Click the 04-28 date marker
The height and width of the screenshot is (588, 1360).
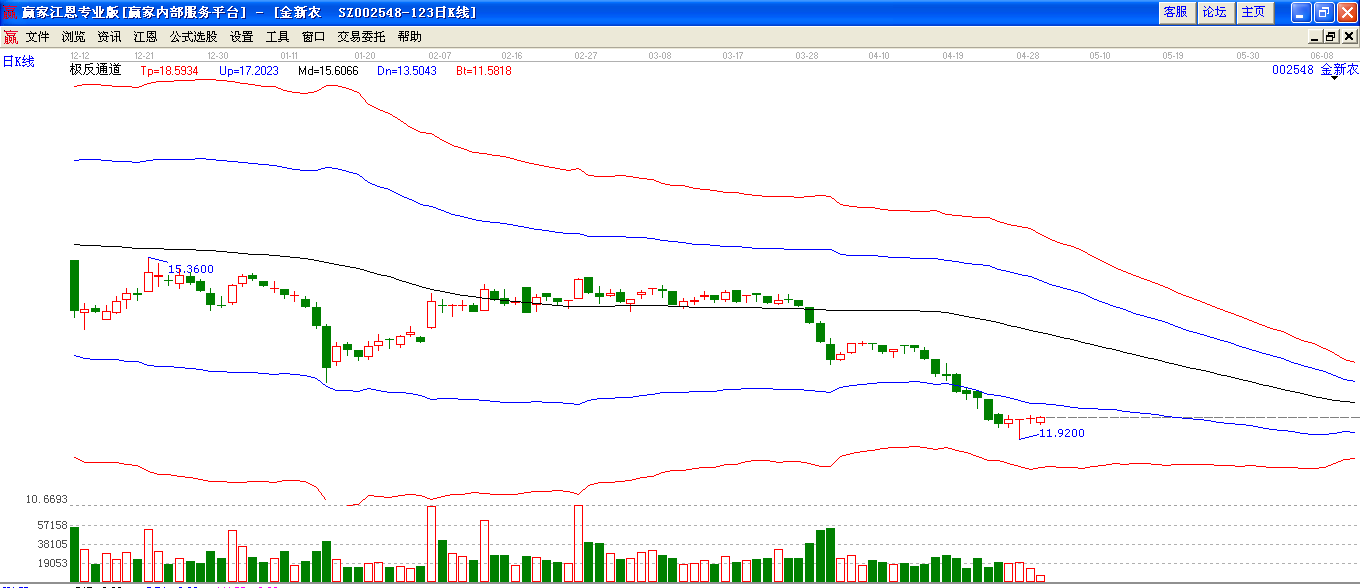[1027, 55]
